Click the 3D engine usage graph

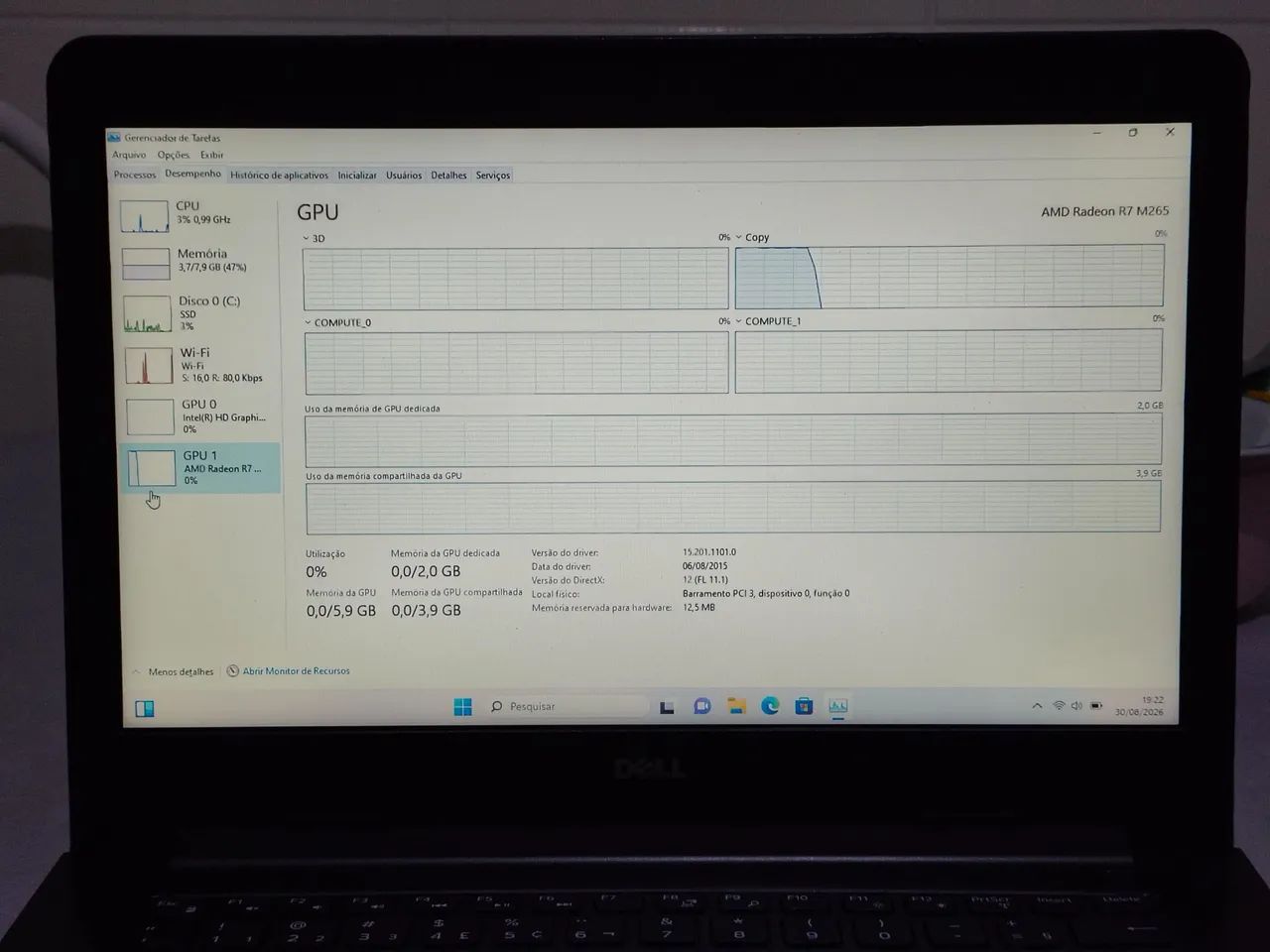(x=516, y=279)
